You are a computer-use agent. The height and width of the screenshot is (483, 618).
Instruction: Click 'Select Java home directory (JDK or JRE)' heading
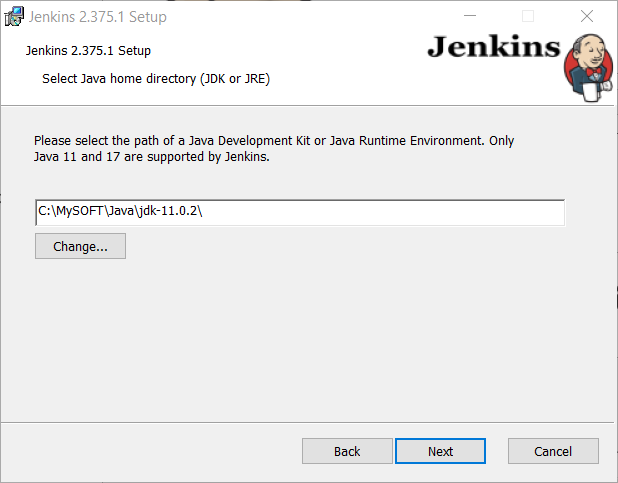click(156, 79)
